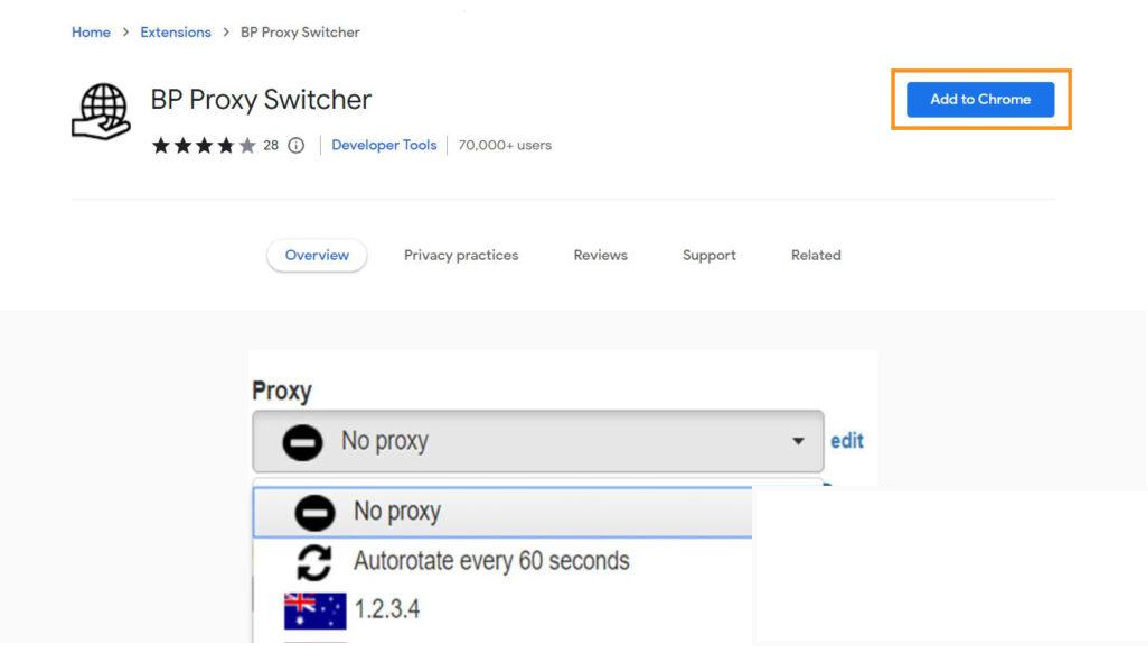Click the Australian flag icon next to 1.2.3.4
The image size is (1148, 646).
tap(315, 611)
